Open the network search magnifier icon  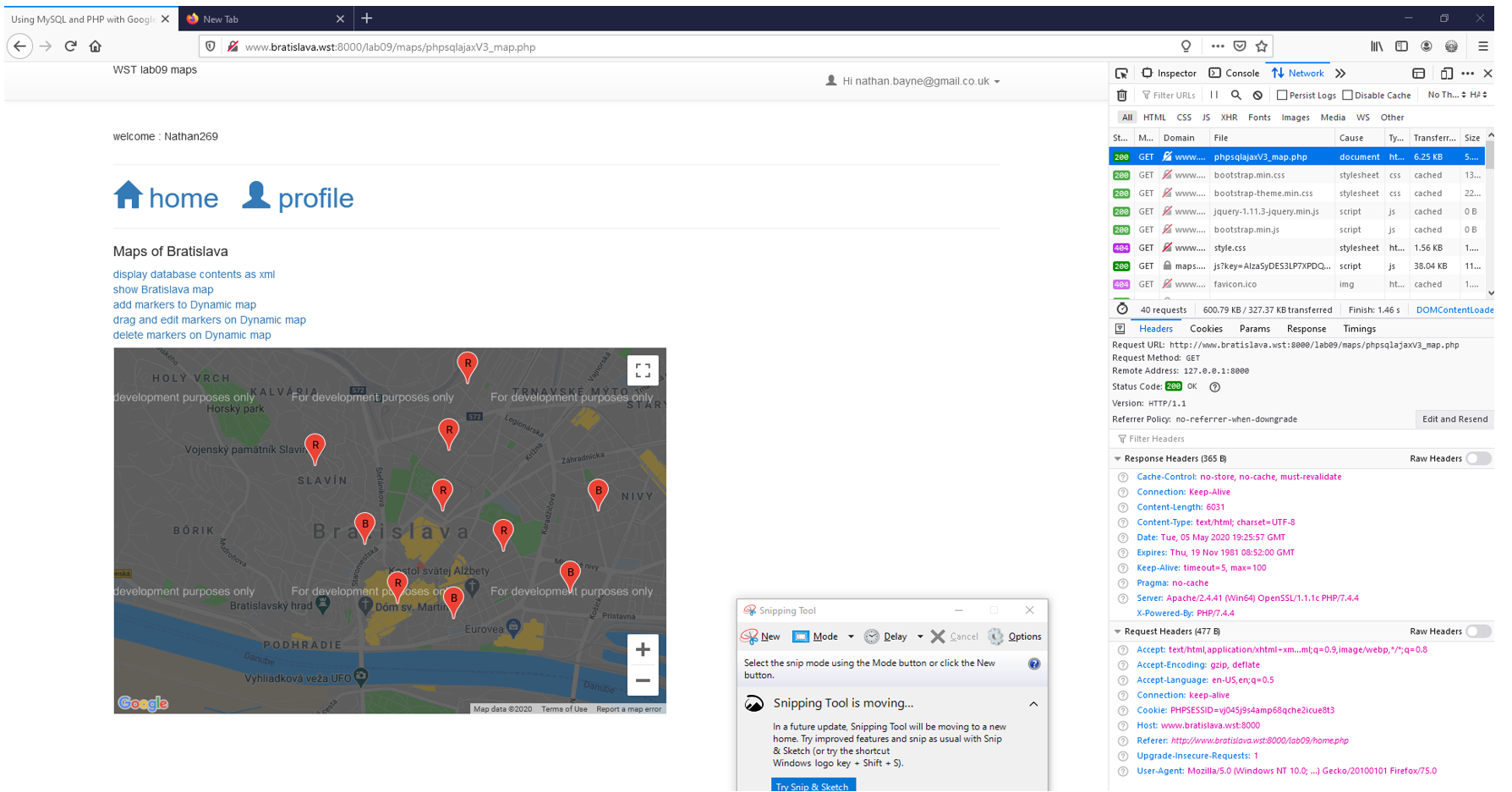click(1236, 96)
